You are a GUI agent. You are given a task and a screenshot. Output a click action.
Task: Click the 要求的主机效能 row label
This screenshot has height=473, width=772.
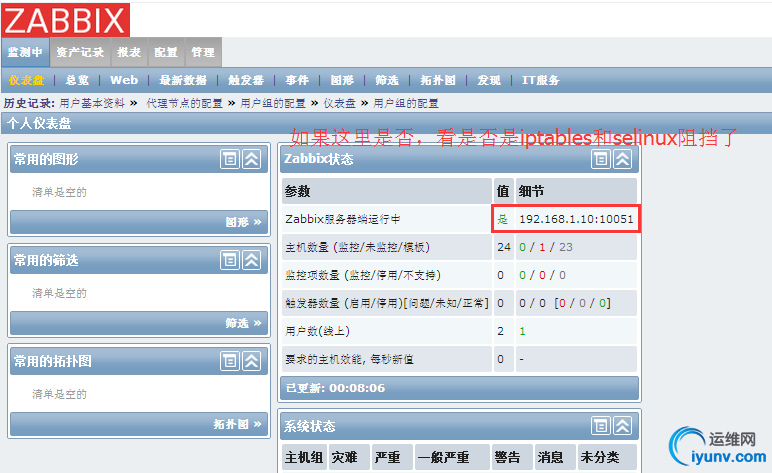350,359
